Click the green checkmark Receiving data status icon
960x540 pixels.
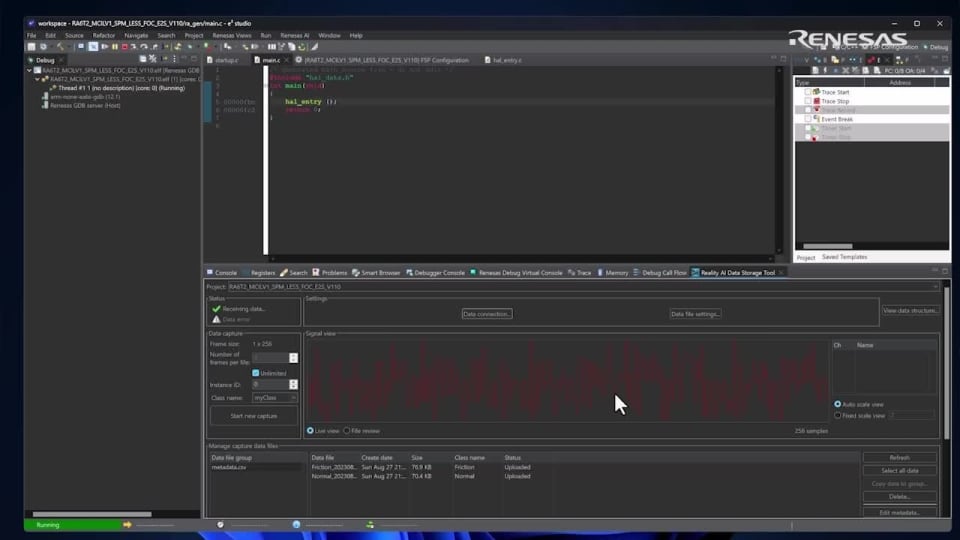pyautogui.click(x=216, y=309)
